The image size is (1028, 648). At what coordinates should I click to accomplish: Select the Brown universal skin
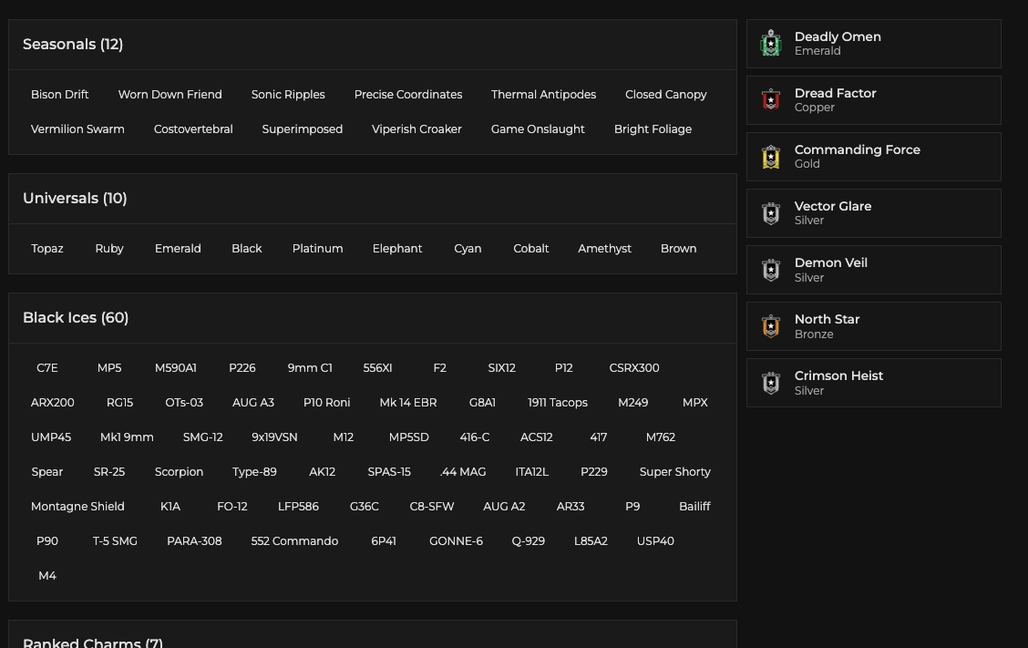point(679,249)
